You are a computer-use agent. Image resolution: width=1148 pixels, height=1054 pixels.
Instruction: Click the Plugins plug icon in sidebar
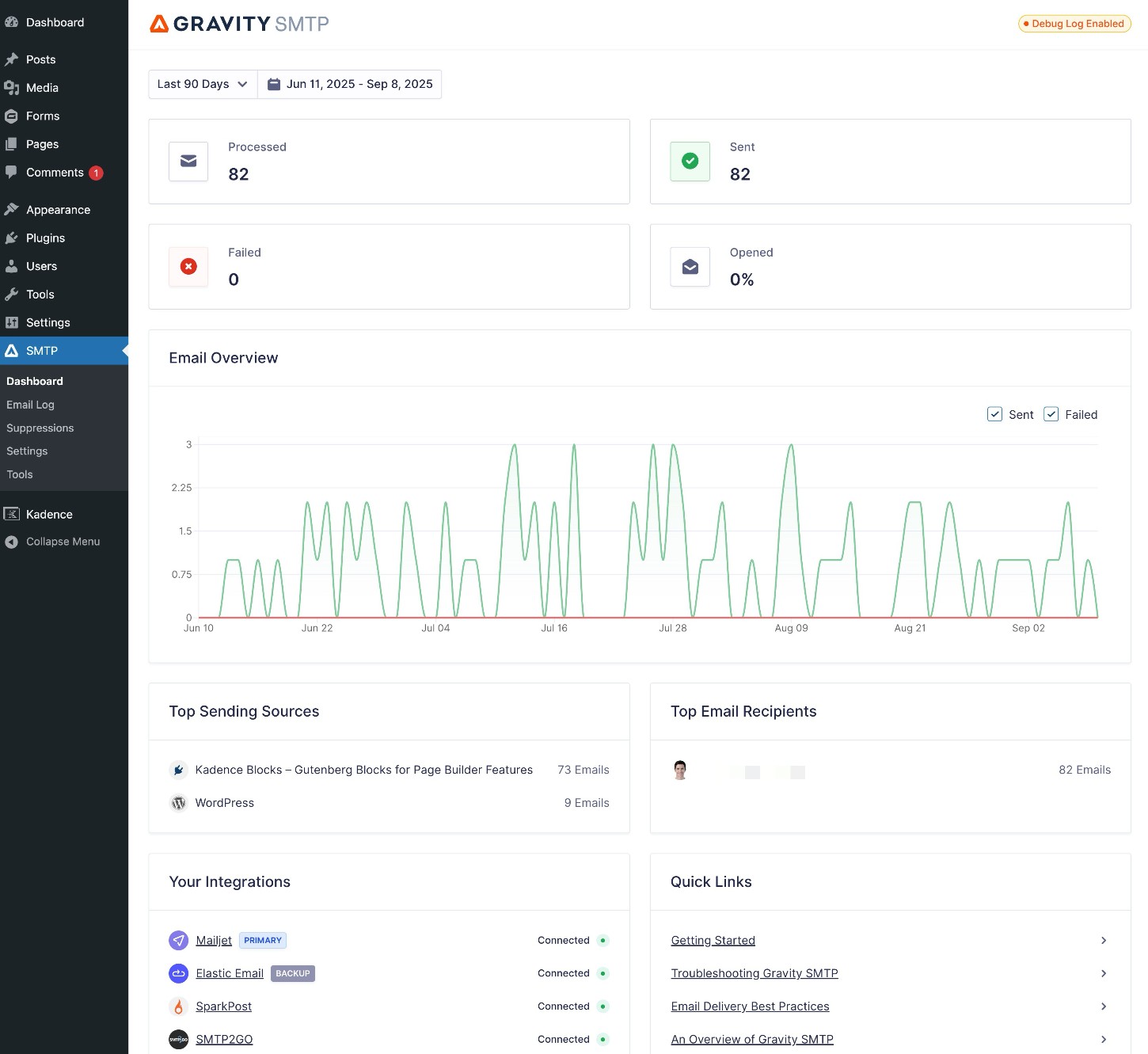pos(11,238)
